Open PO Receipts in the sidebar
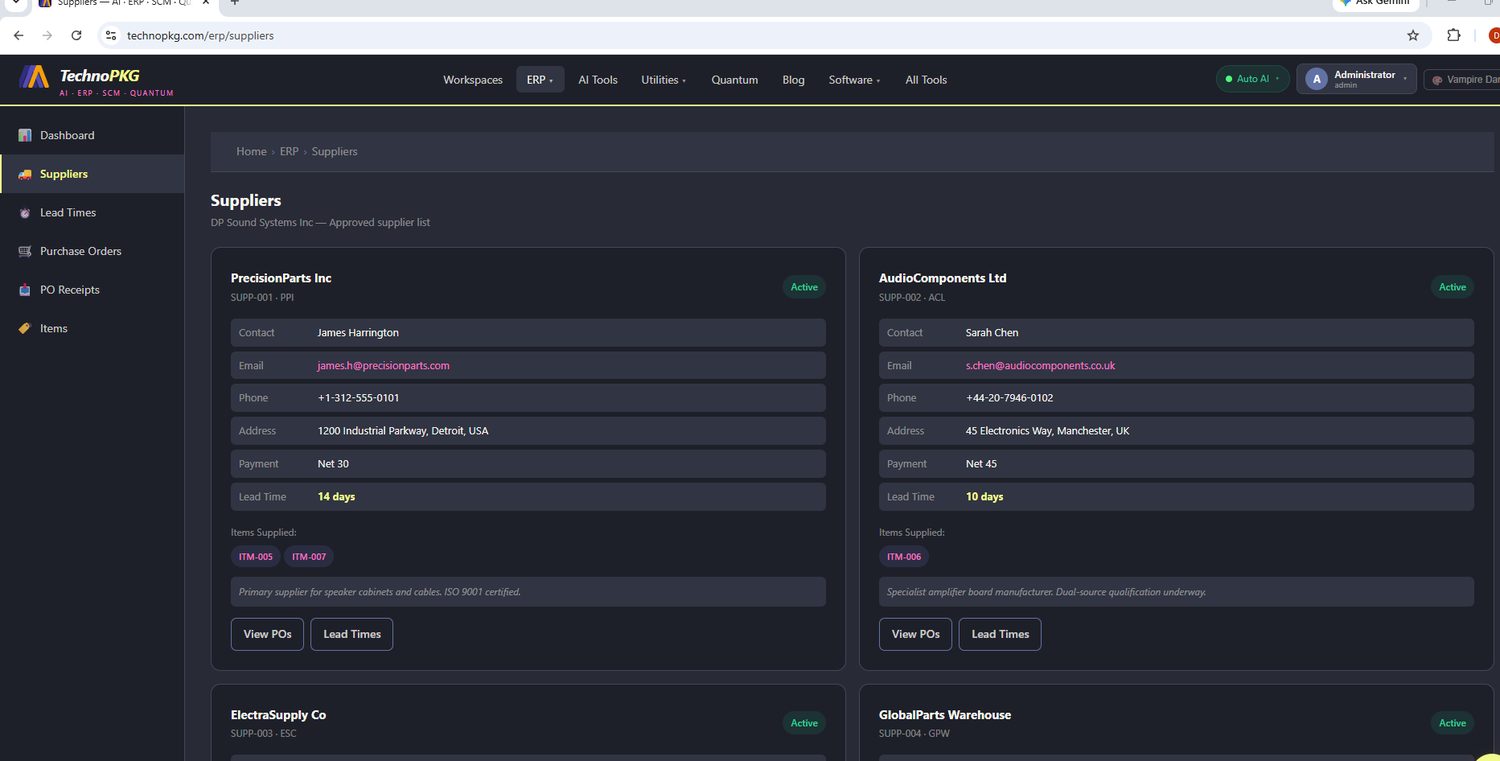The height and width of the screenshot is (761, 1500). tap(92, 290)
